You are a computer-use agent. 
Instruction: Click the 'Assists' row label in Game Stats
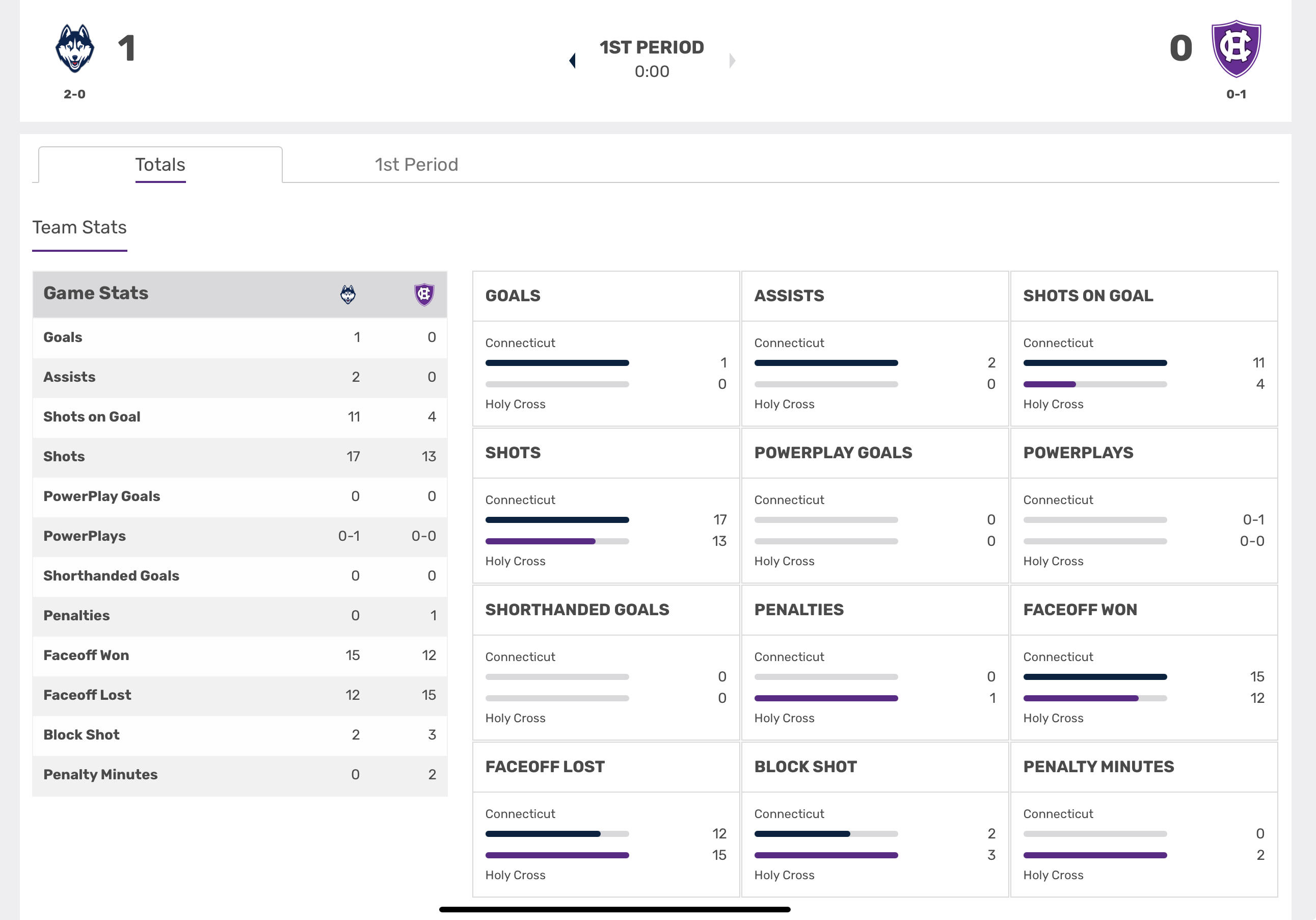pos(69,377)
